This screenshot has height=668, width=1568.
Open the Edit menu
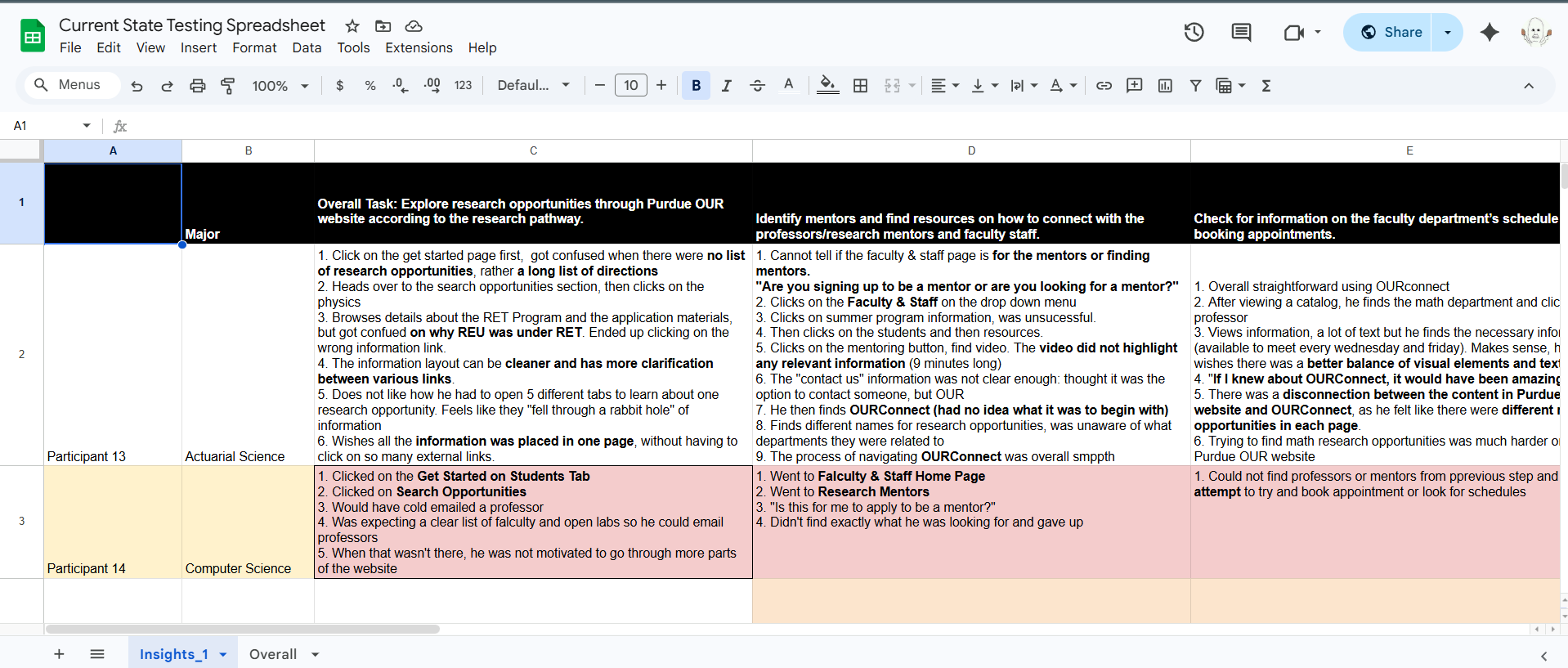pyautogui.click(x=109, y=47)
